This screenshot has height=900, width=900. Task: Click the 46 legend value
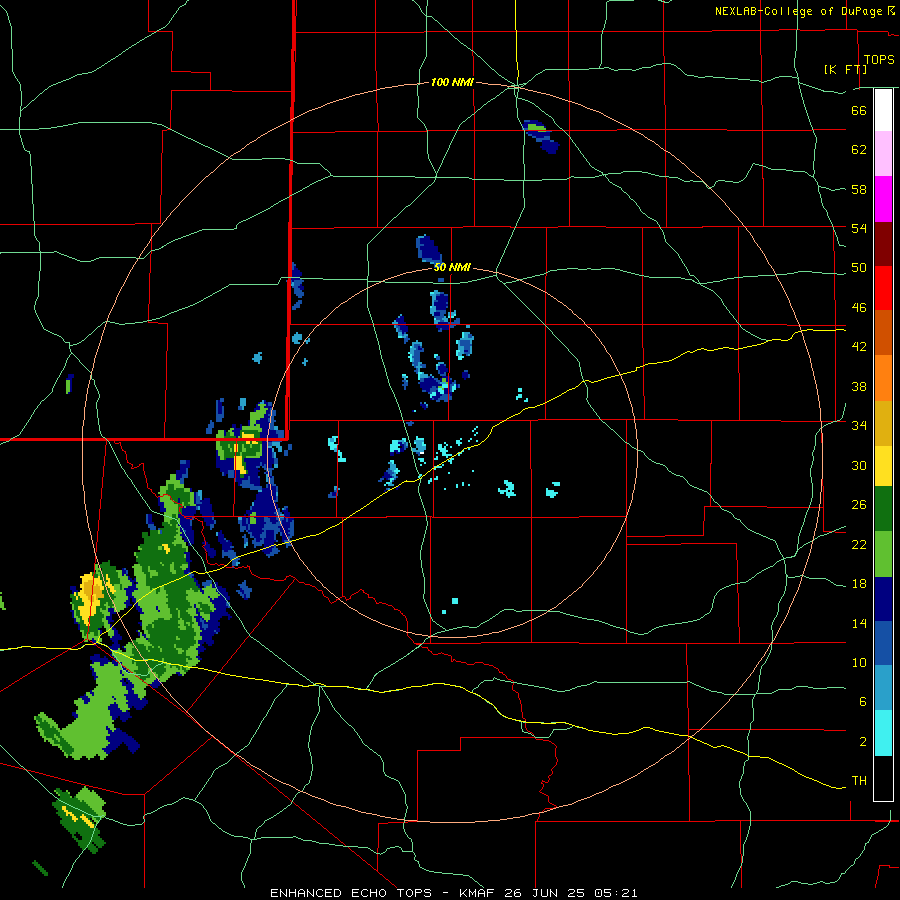(x=859, y=307)
